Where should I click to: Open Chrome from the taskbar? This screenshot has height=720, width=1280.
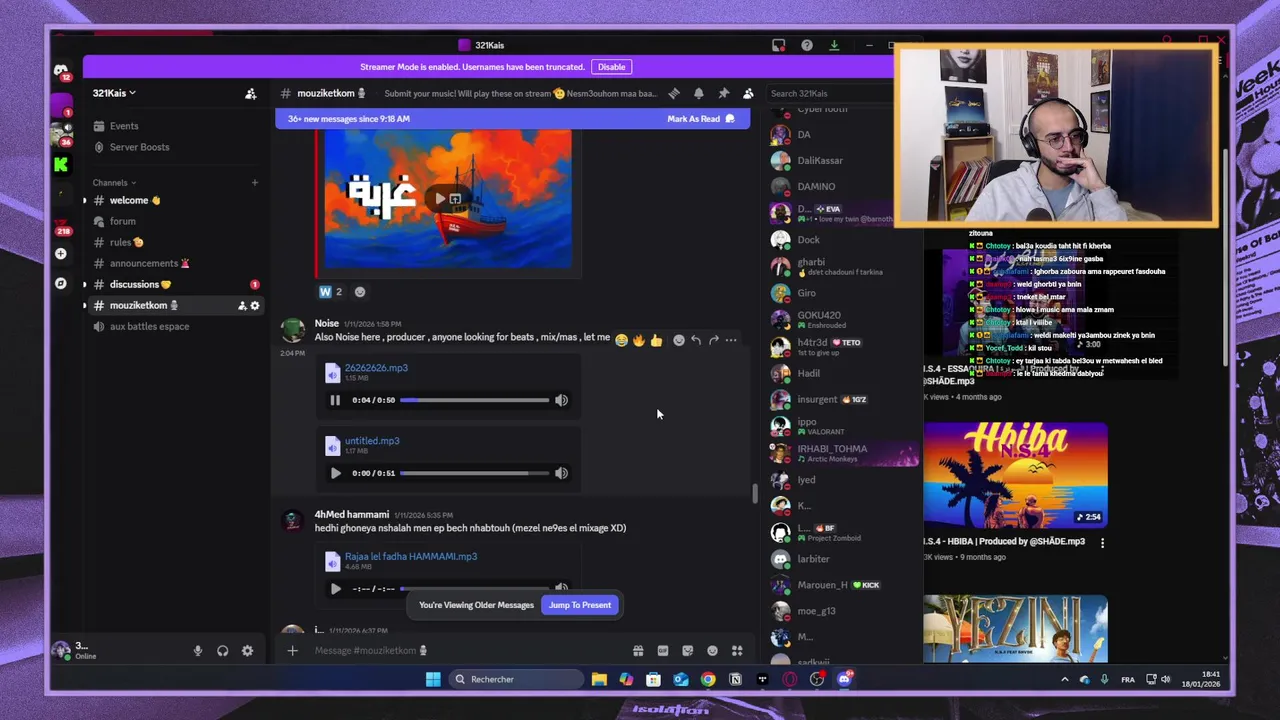coord(708,679)
